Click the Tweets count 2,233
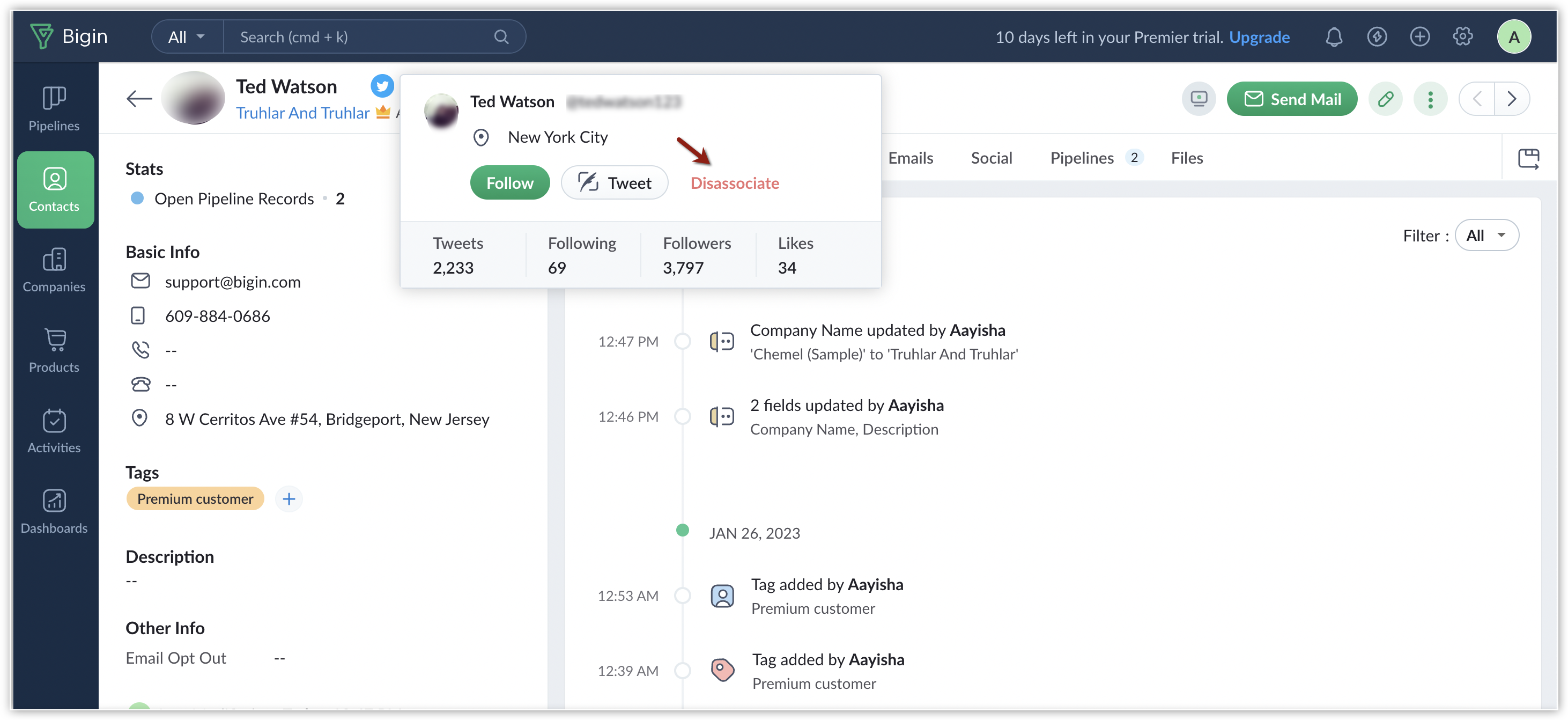 (x=453, y=267)
